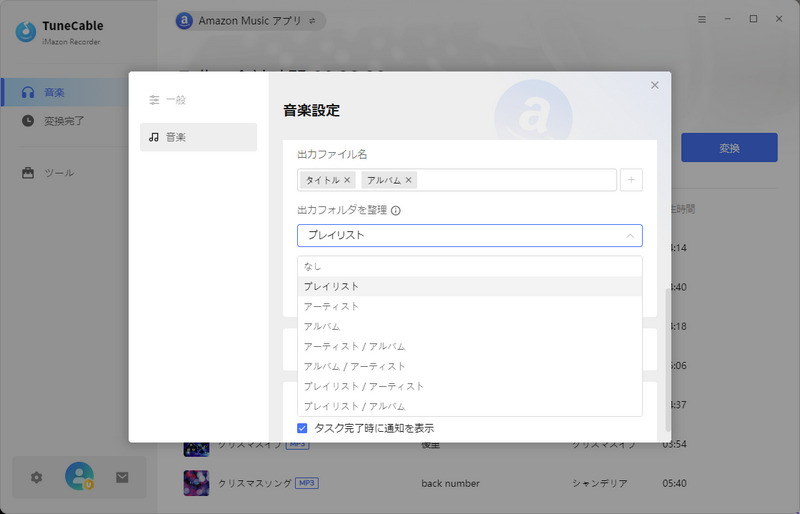Choose the アルバム option from the list

[470, 326]
